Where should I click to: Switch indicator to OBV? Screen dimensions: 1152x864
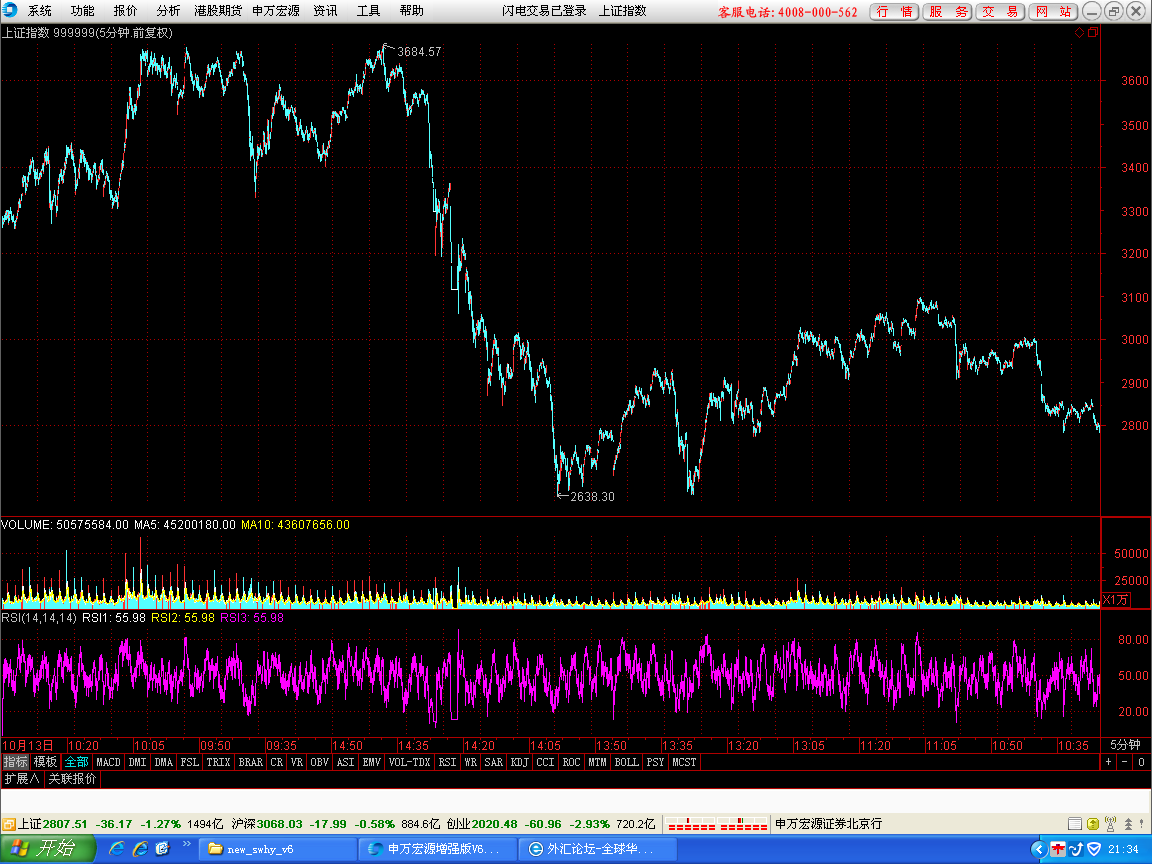[x=320, y=762]
